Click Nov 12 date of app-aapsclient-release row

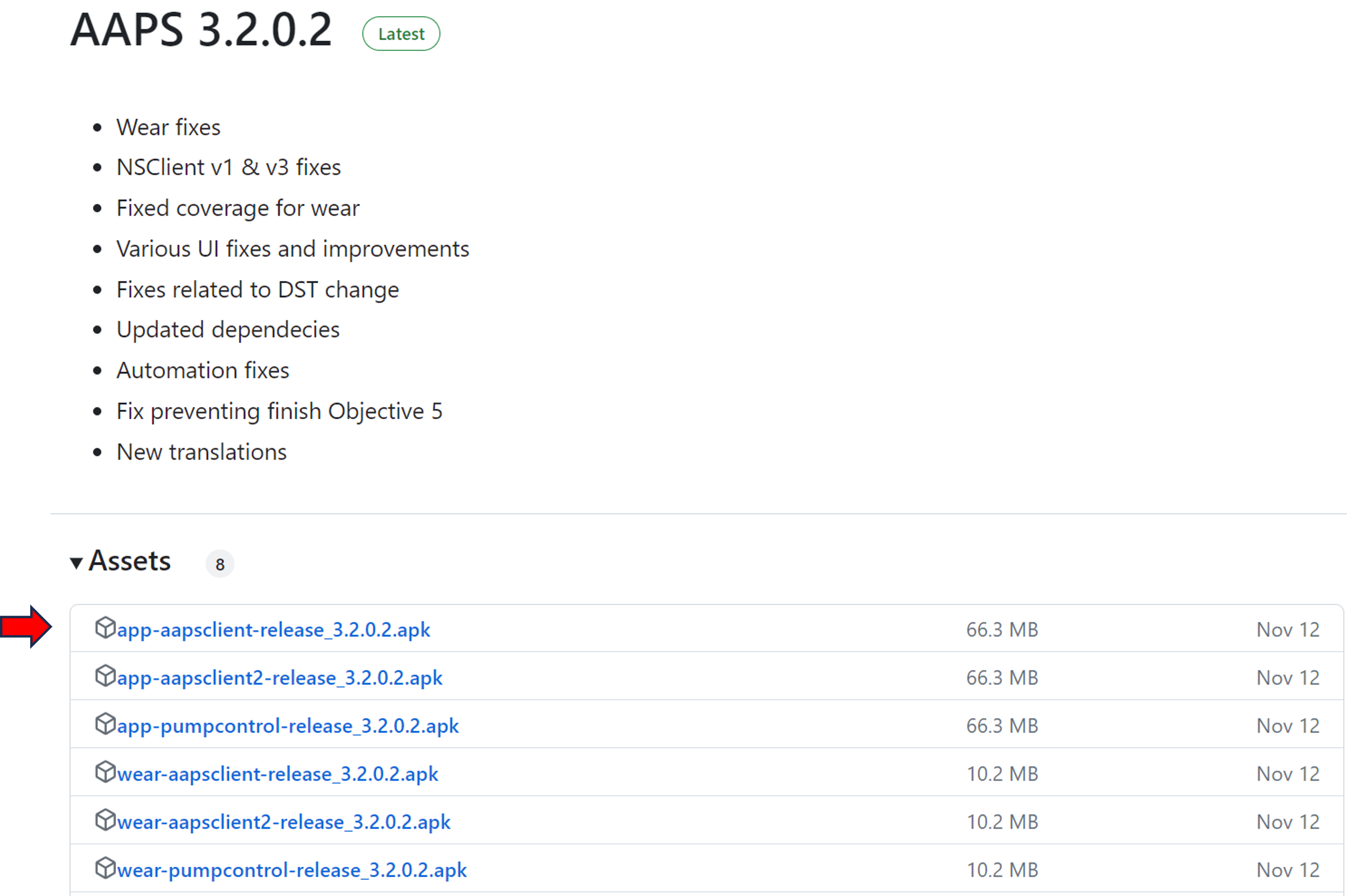tap(1288, 630)
